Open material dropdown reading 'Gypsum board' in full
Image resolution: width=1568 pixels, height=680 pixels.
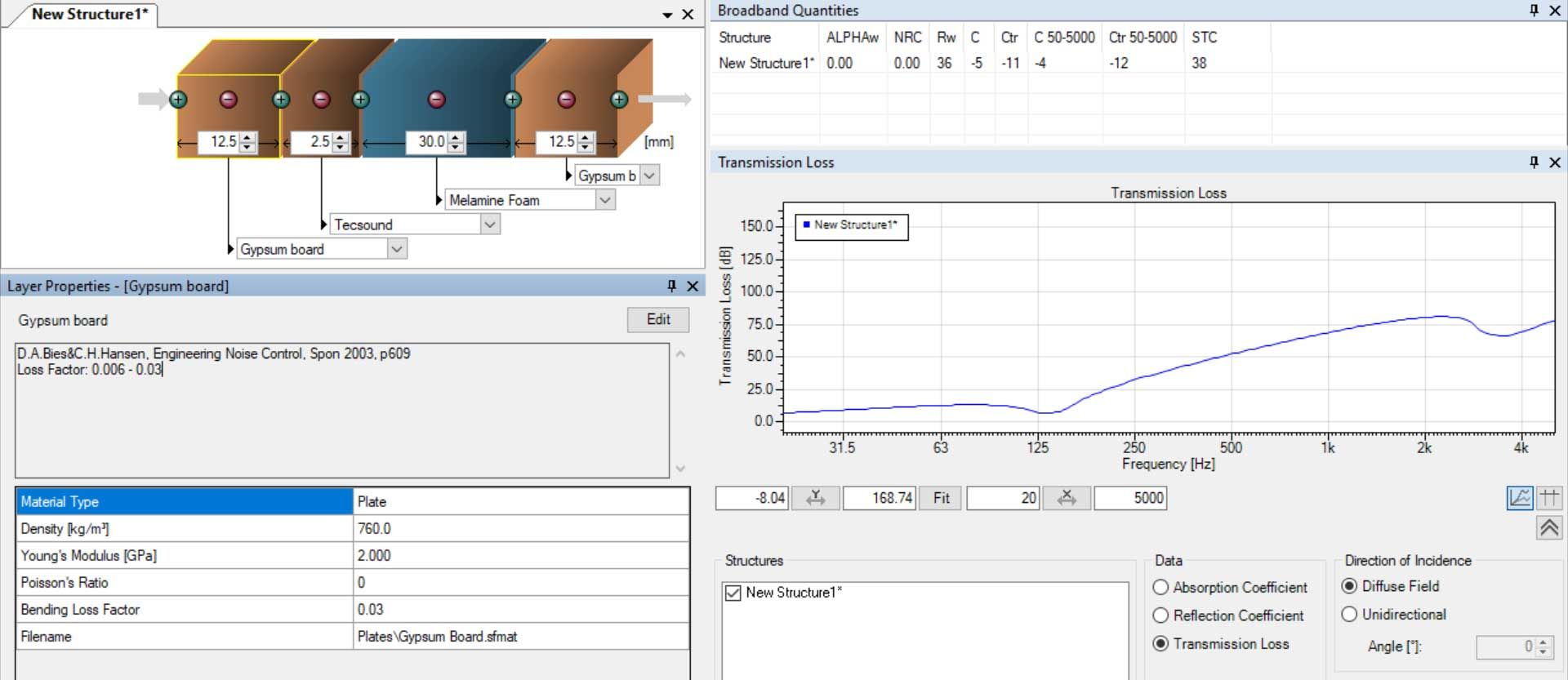[397, 249]
